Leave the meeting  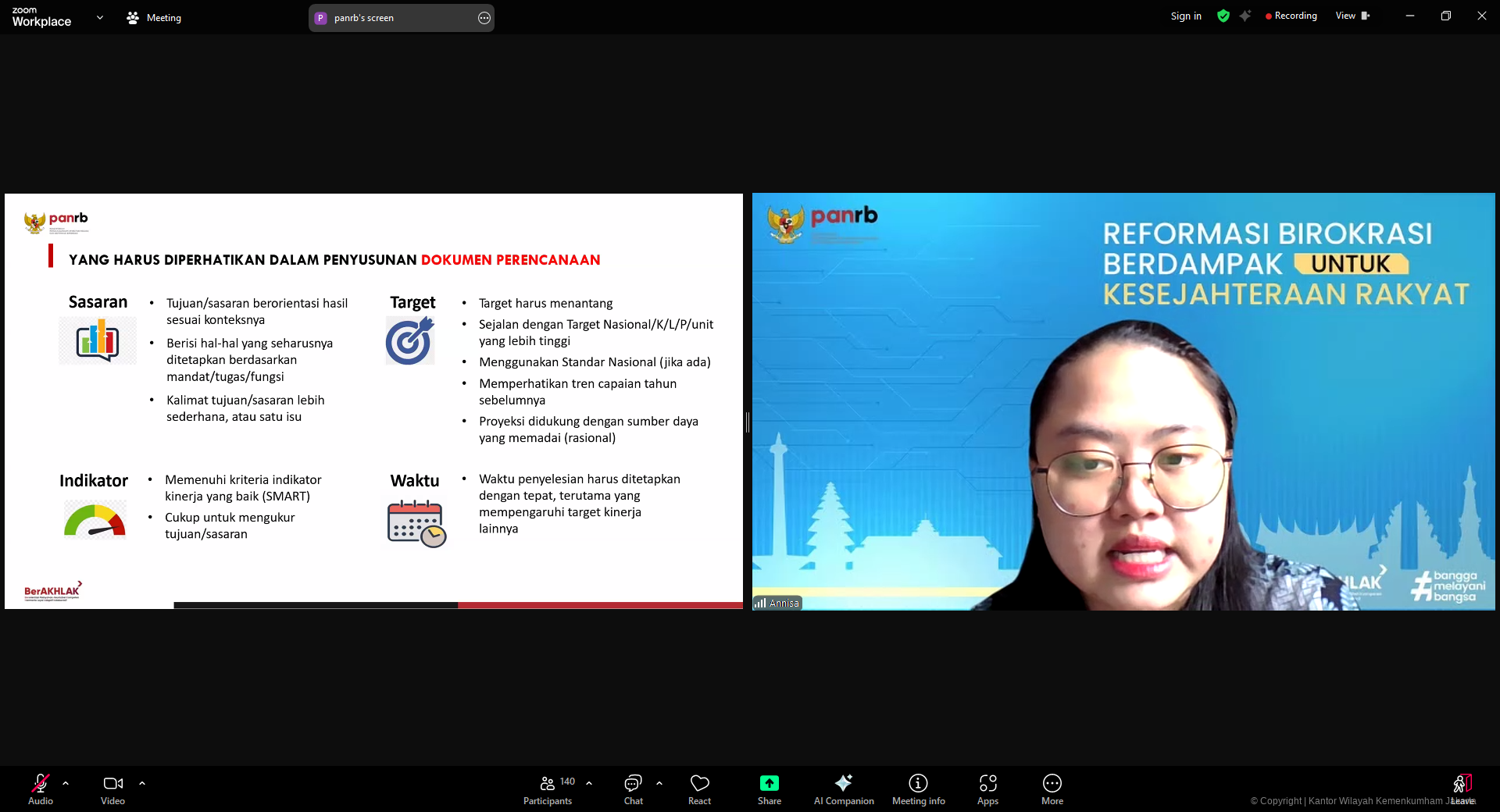click(1462, 788)
